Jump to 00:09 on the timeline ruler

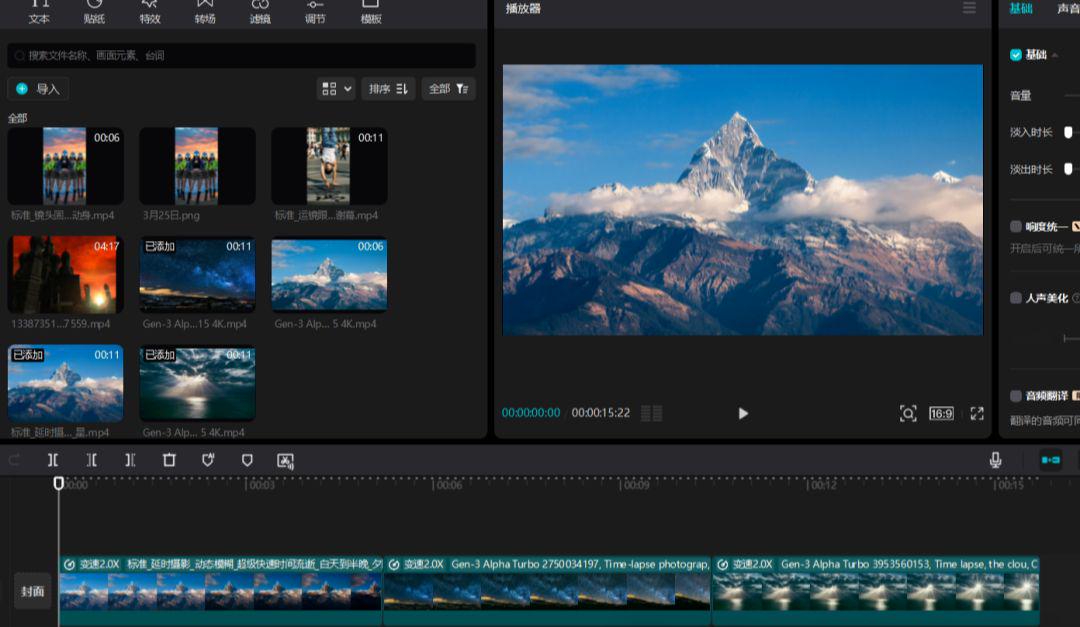pyautogui.click(x=636, y=485)
